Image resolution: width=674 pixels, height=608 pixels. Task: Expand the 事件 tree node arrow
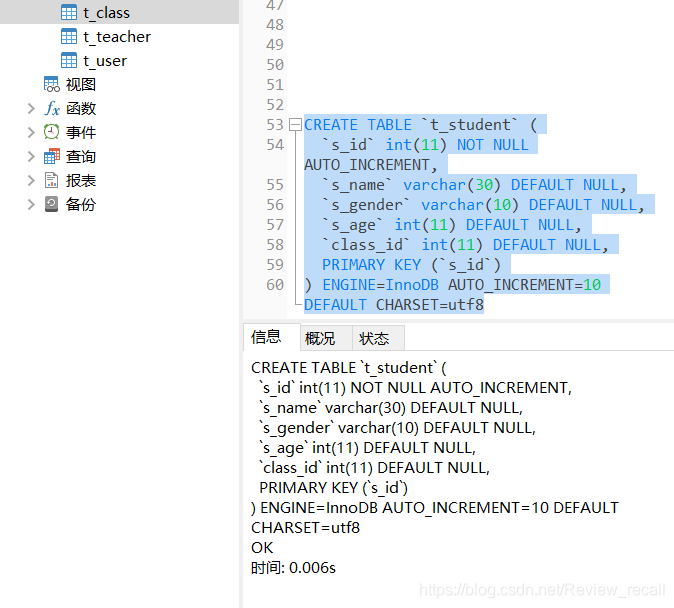coord(31,132)
